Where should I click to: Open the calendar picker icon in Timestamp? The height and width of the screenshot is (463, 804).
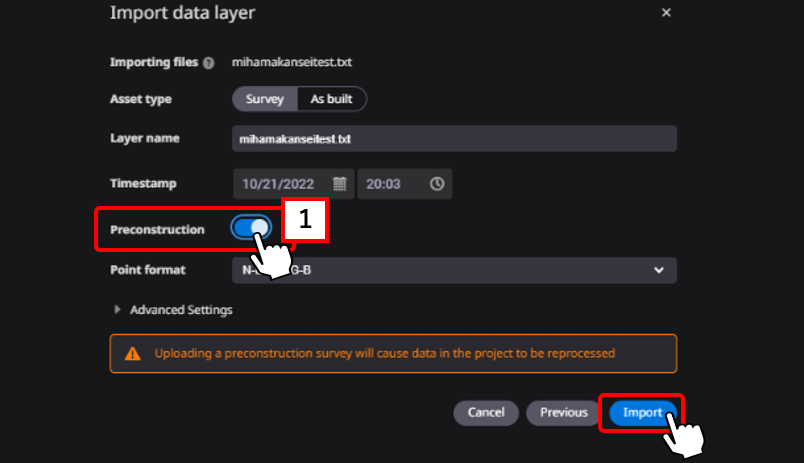click(340, 184)
